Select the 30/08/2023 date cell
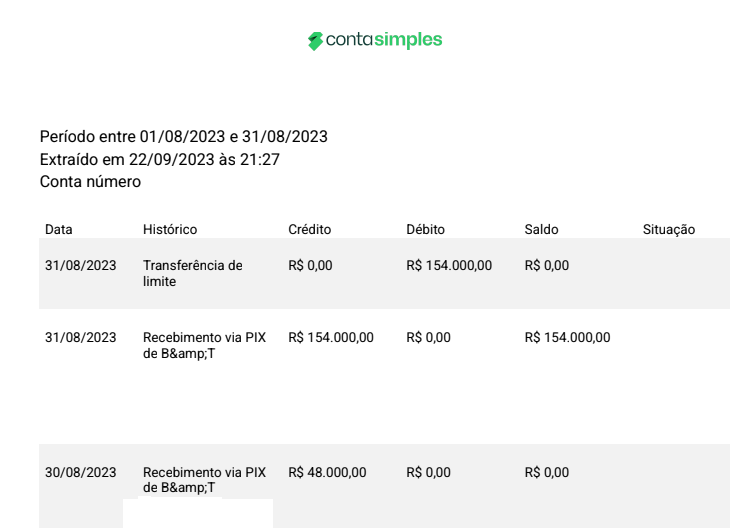 coord(81,473)
